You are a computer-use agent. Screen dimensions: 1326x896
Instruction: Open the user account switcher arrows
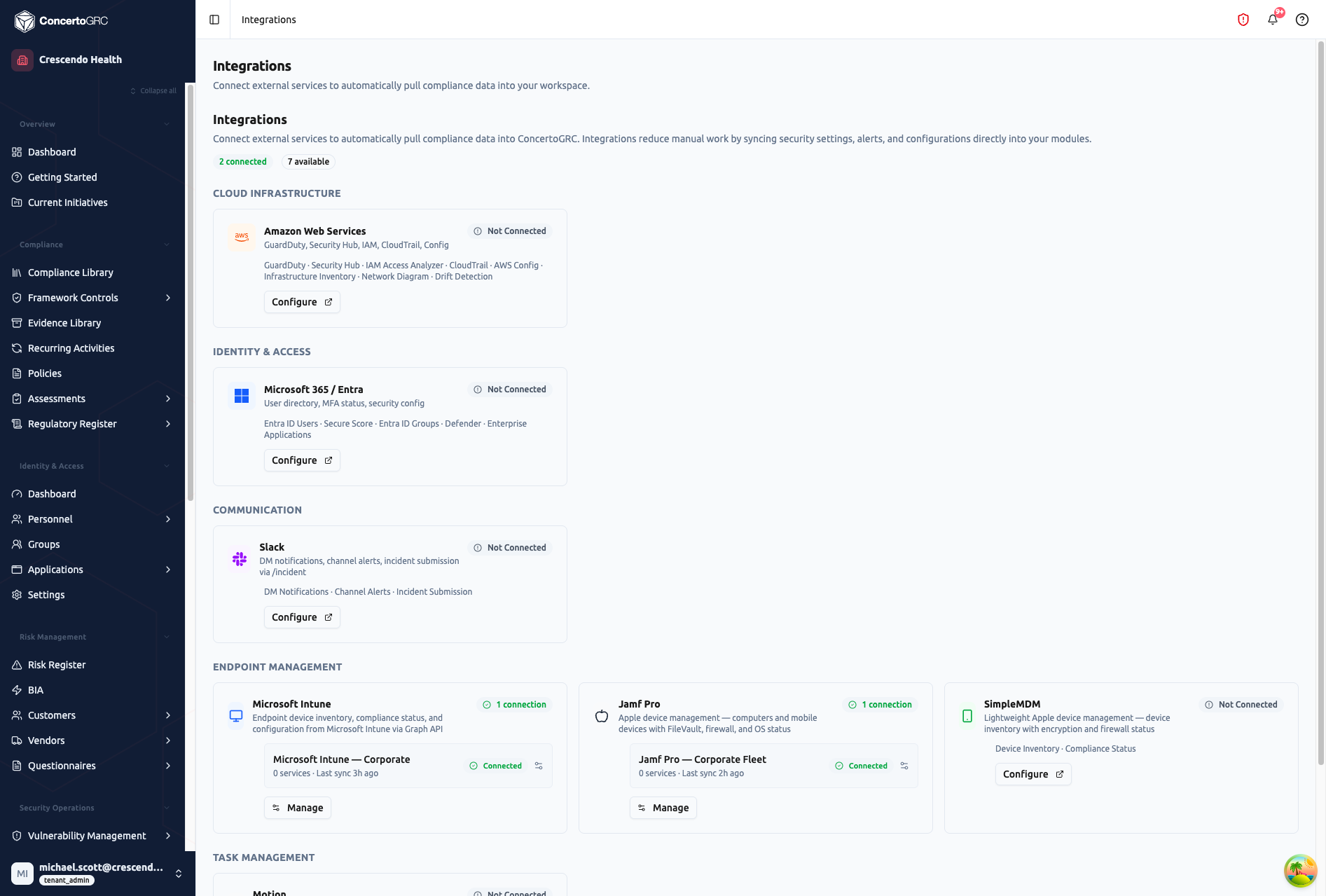point(179,874)
